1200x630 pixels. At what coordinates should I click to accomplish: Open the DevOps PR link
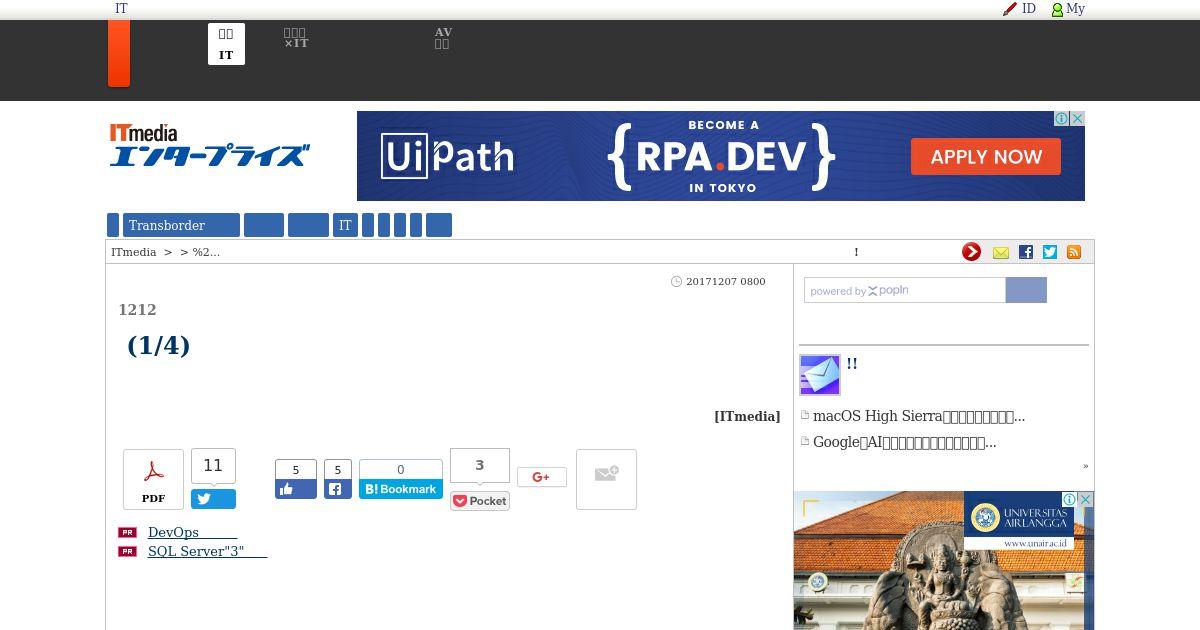pos(192,532)
